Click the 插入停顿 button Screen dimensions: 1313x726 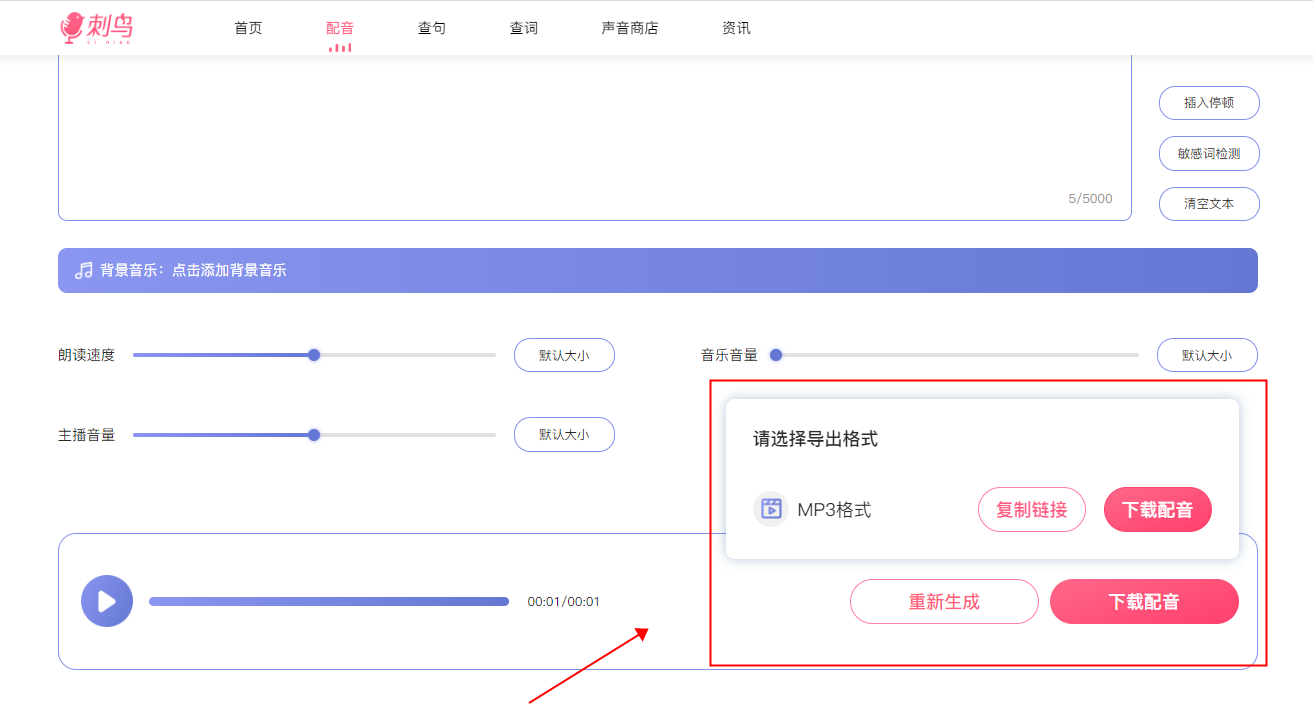pyautogui.click(x=1208, y=102)
